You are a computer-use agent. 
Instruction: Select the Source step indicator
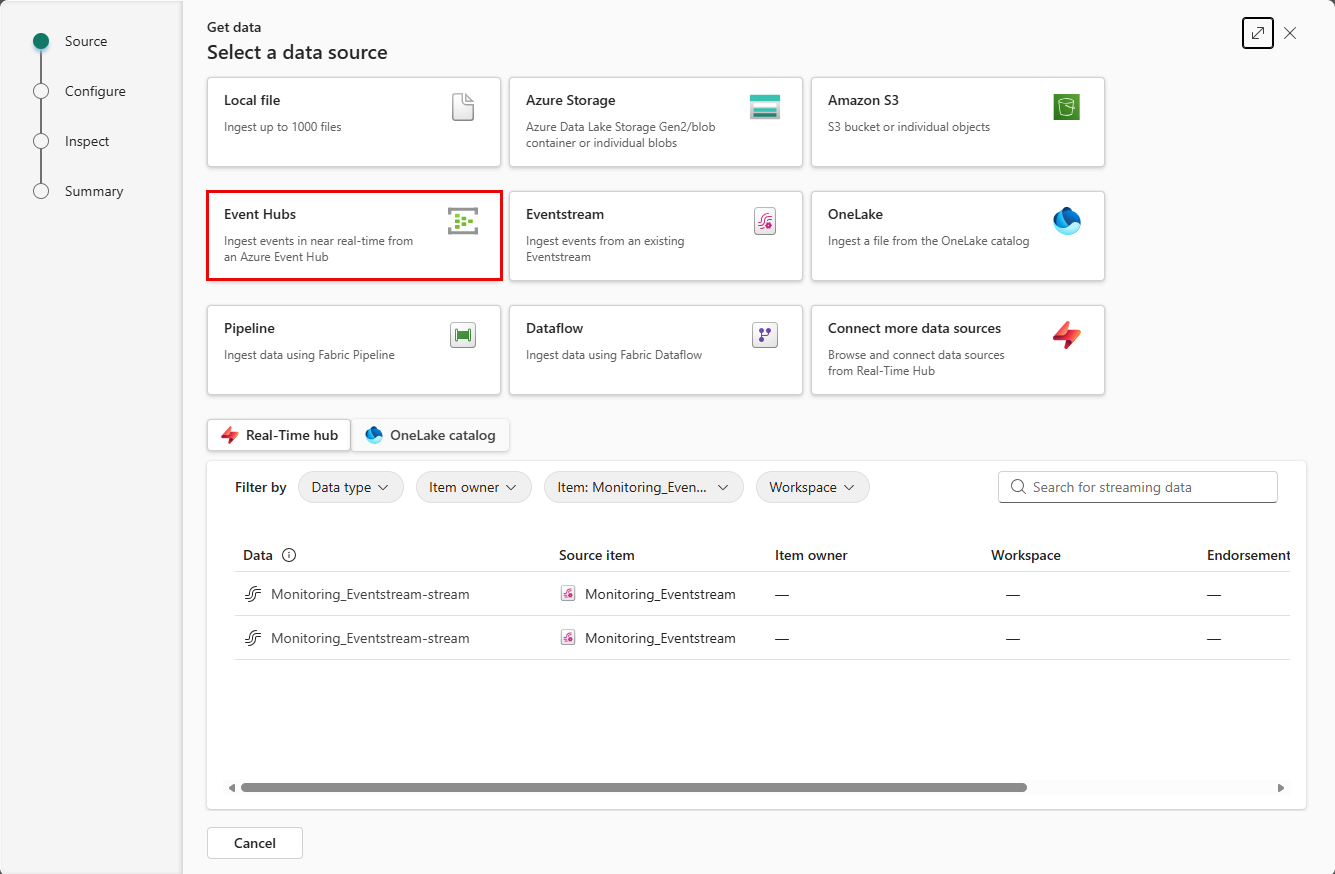click(41, 41)
